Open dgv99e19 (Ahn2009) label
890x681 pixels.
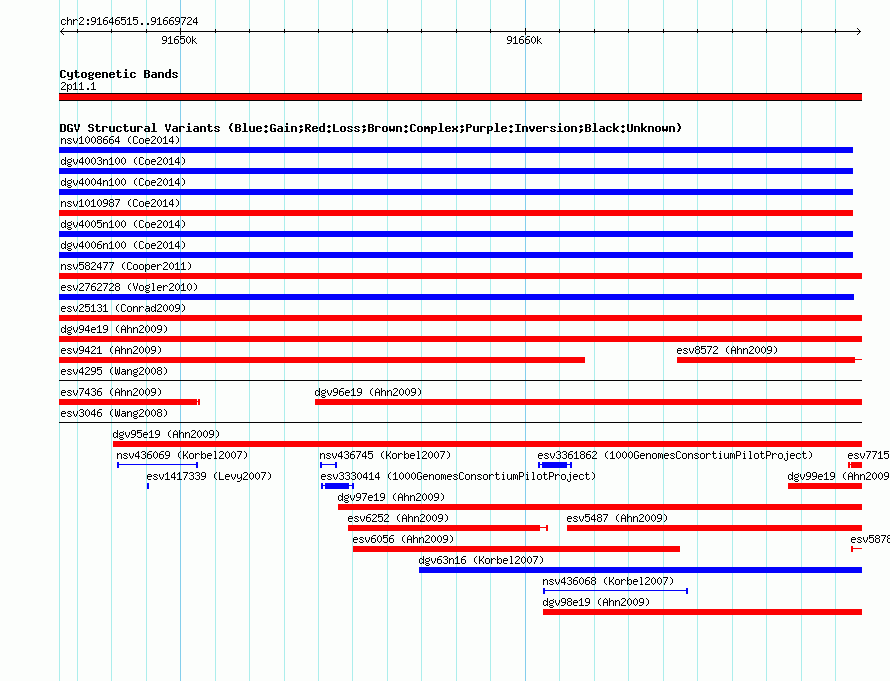[838, 476]
